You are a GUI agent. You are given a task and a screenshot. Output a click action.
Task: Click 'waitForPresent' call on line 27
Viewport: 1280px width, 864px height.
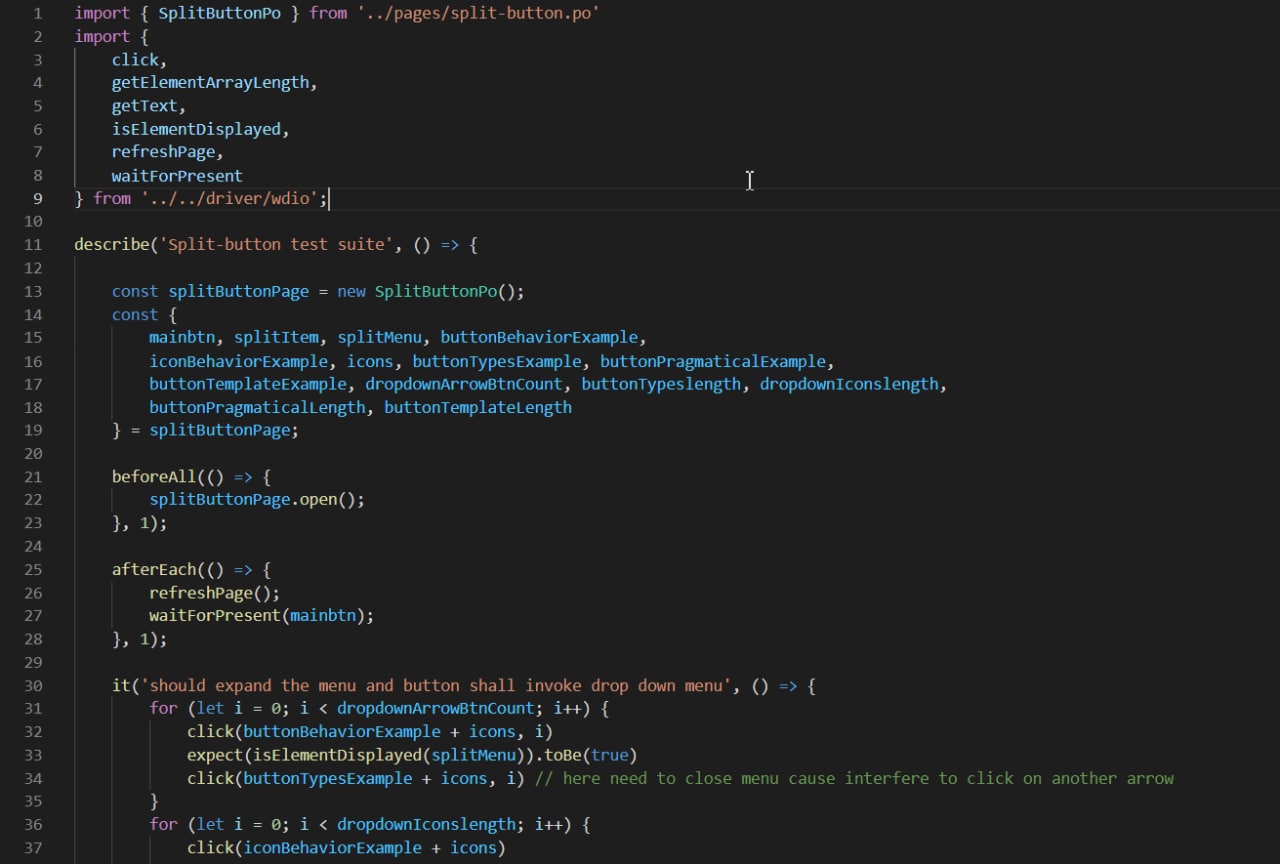click(215, 615)
